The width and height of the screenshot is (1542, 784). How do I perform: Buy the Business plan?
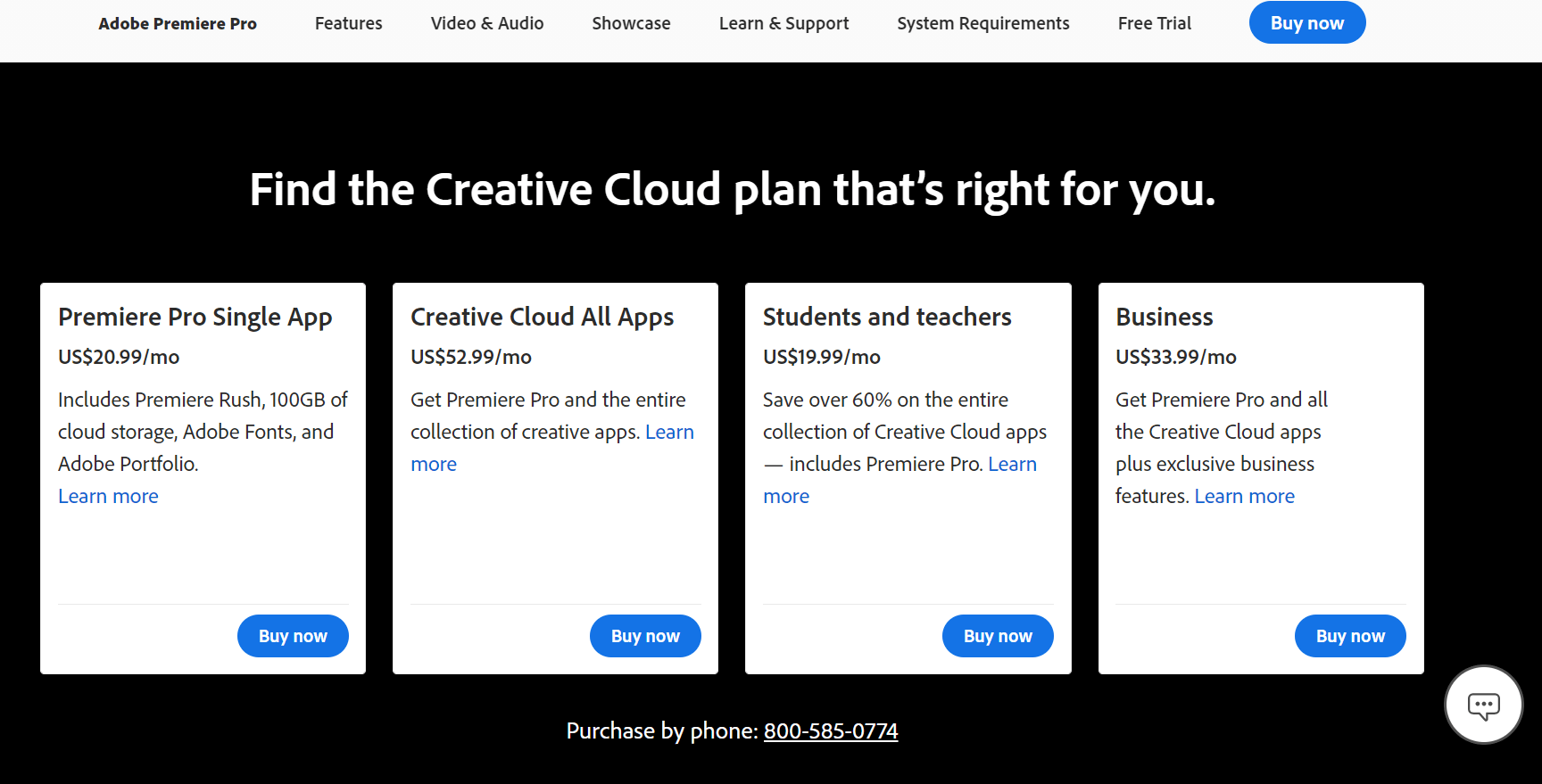coord(1350,636)
